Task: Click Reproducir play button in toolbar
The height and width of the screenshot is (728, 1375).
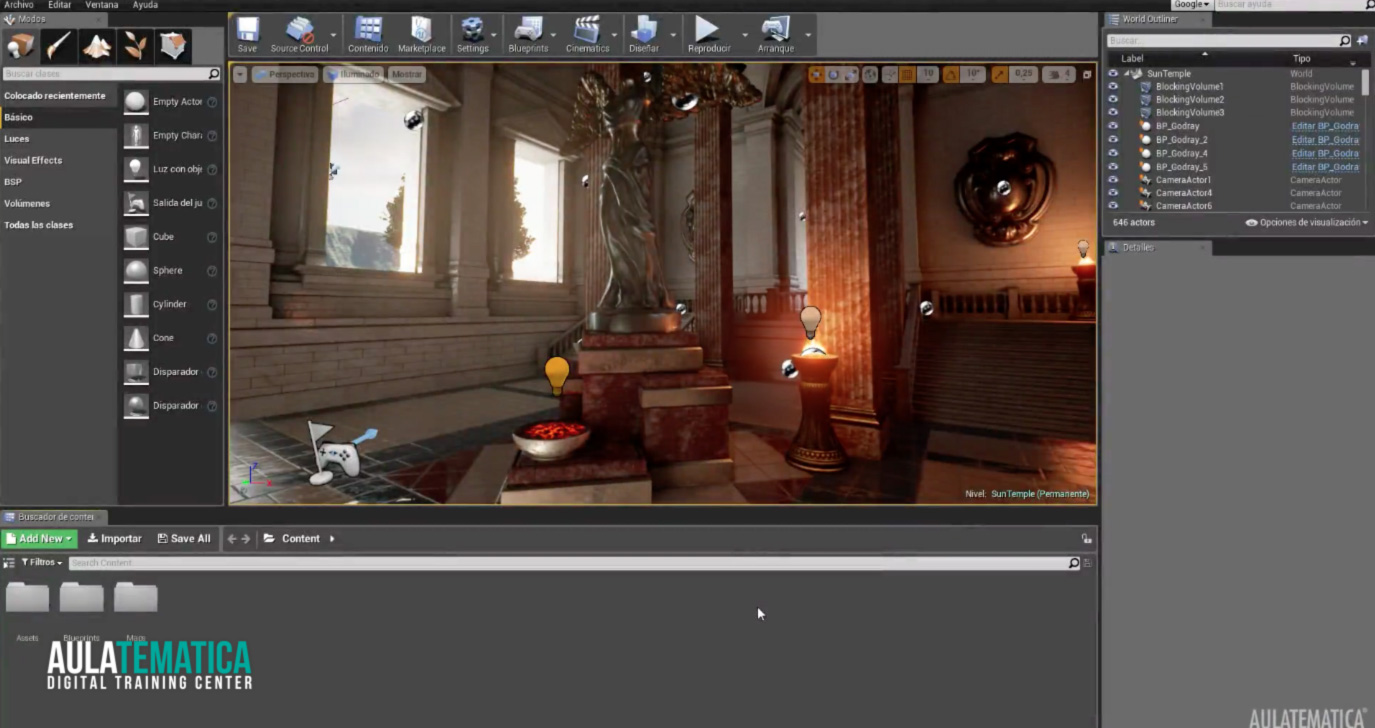Action: [708, 35]
